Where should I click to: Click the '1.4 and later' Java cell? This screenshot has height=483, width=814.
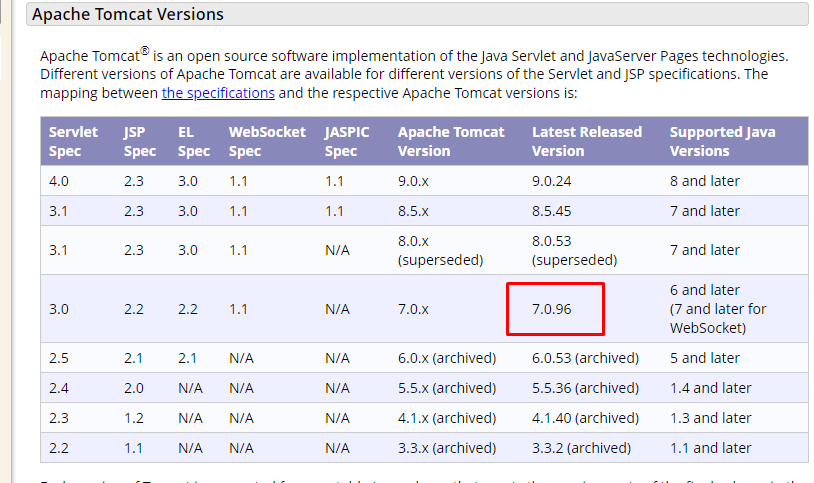[710, 388]
